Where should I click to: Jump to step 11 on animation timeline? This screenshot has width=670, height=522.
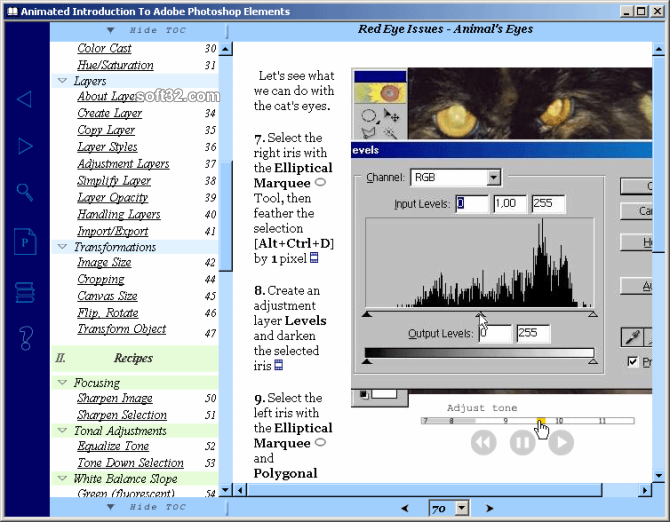[602, 421]
